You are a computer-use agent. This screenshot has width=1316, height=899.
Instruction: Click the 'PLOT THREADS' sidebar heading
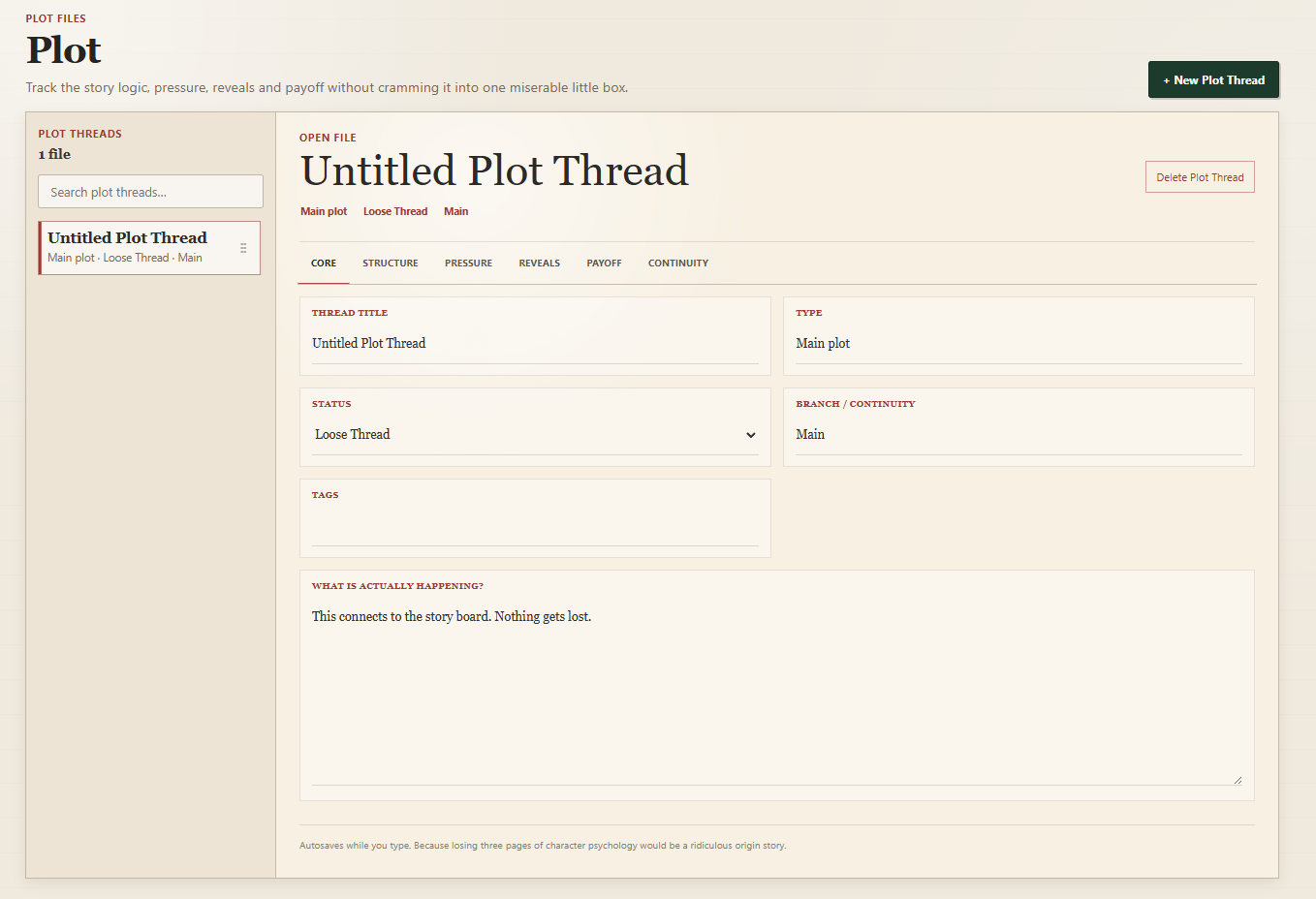pyautogui.click(x=80, y=134)
